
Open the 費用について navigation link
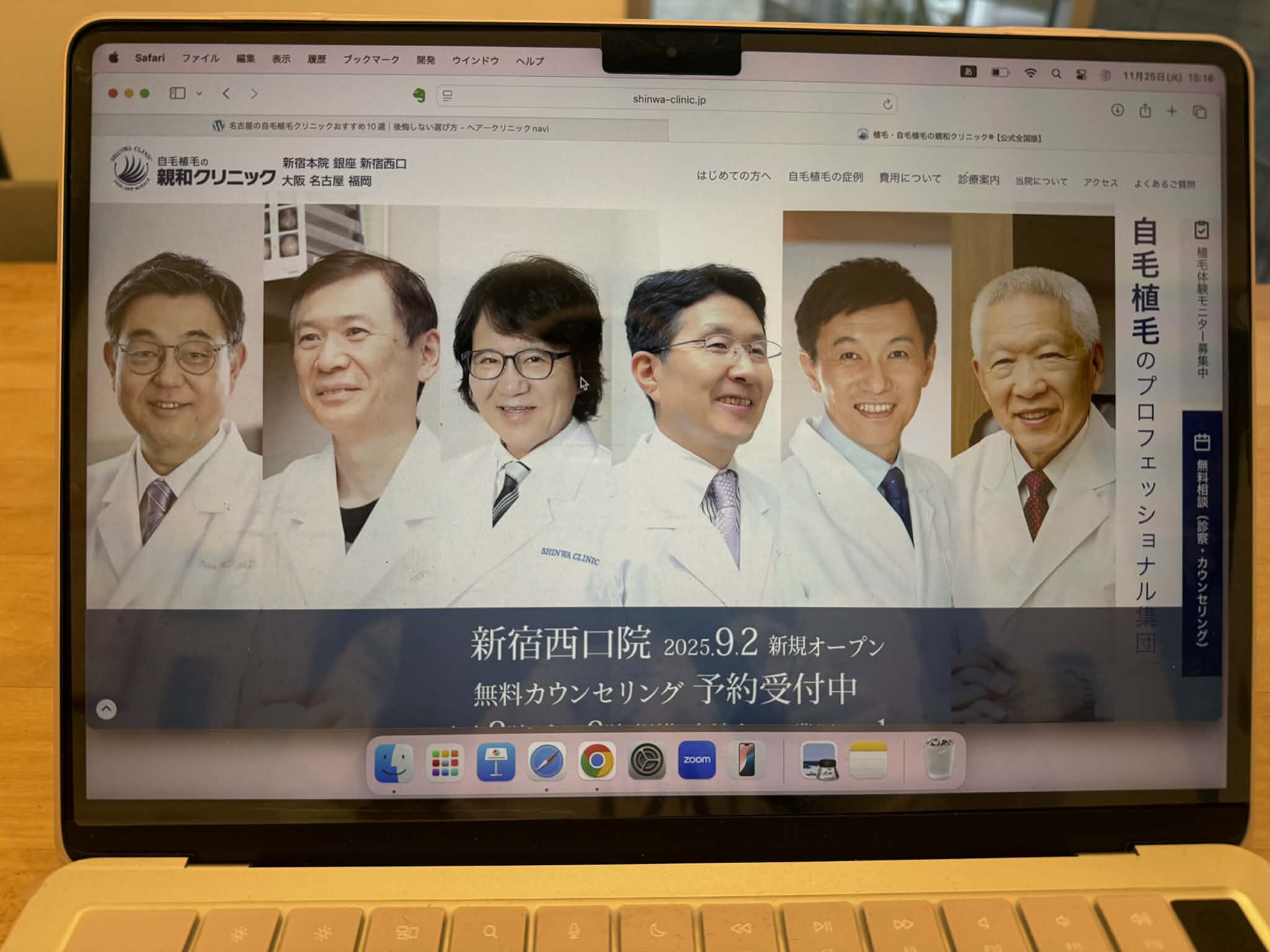[909, 179]
